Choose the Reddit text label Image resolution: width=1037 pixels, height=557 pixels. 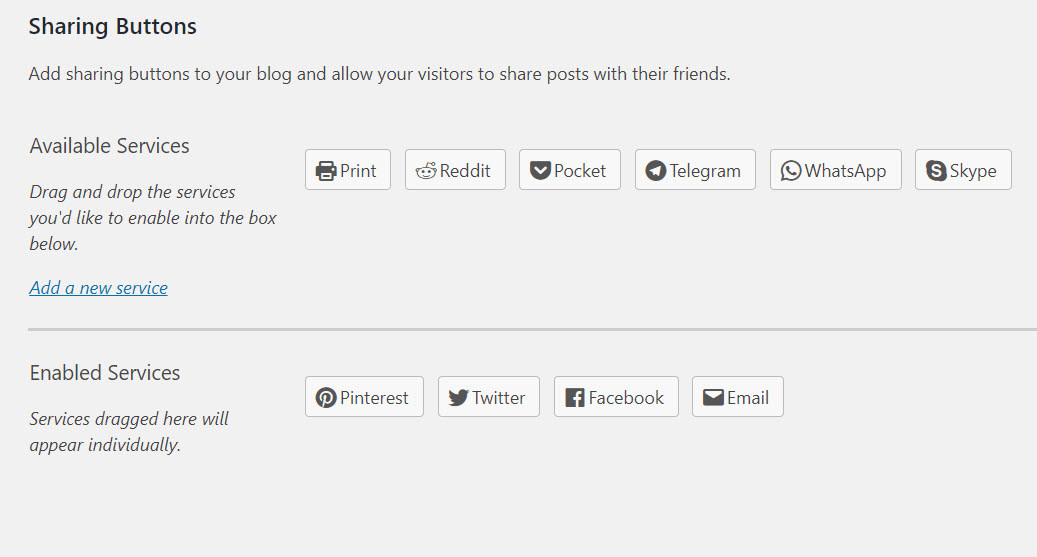tap(465, 171)
